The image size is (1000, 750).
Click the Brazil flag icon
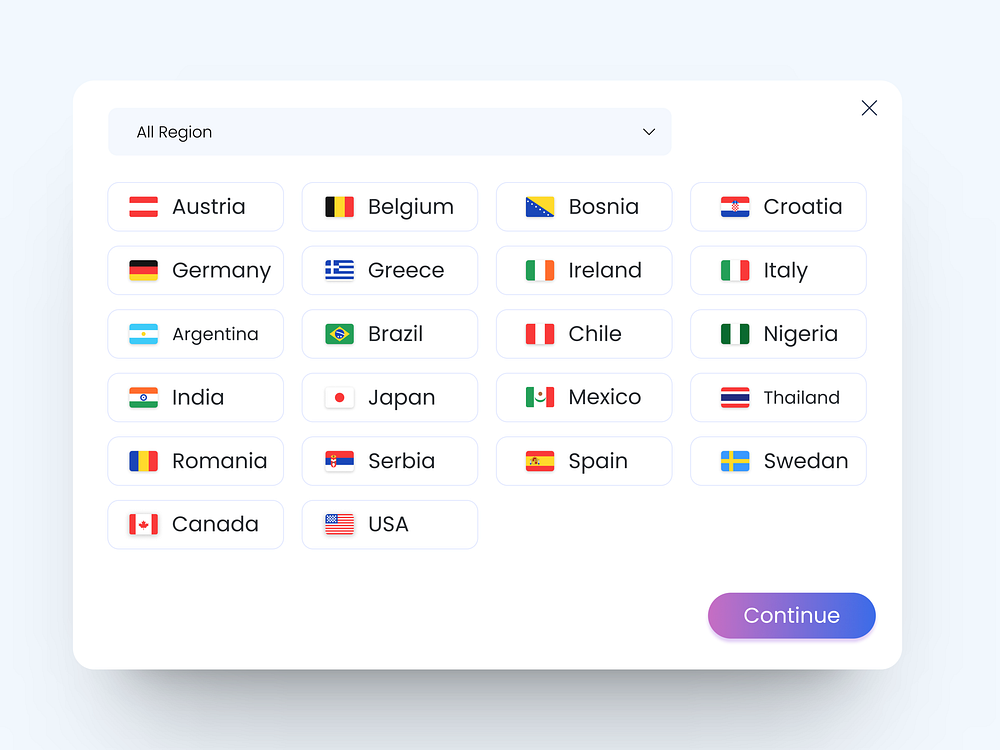point(339,334)
